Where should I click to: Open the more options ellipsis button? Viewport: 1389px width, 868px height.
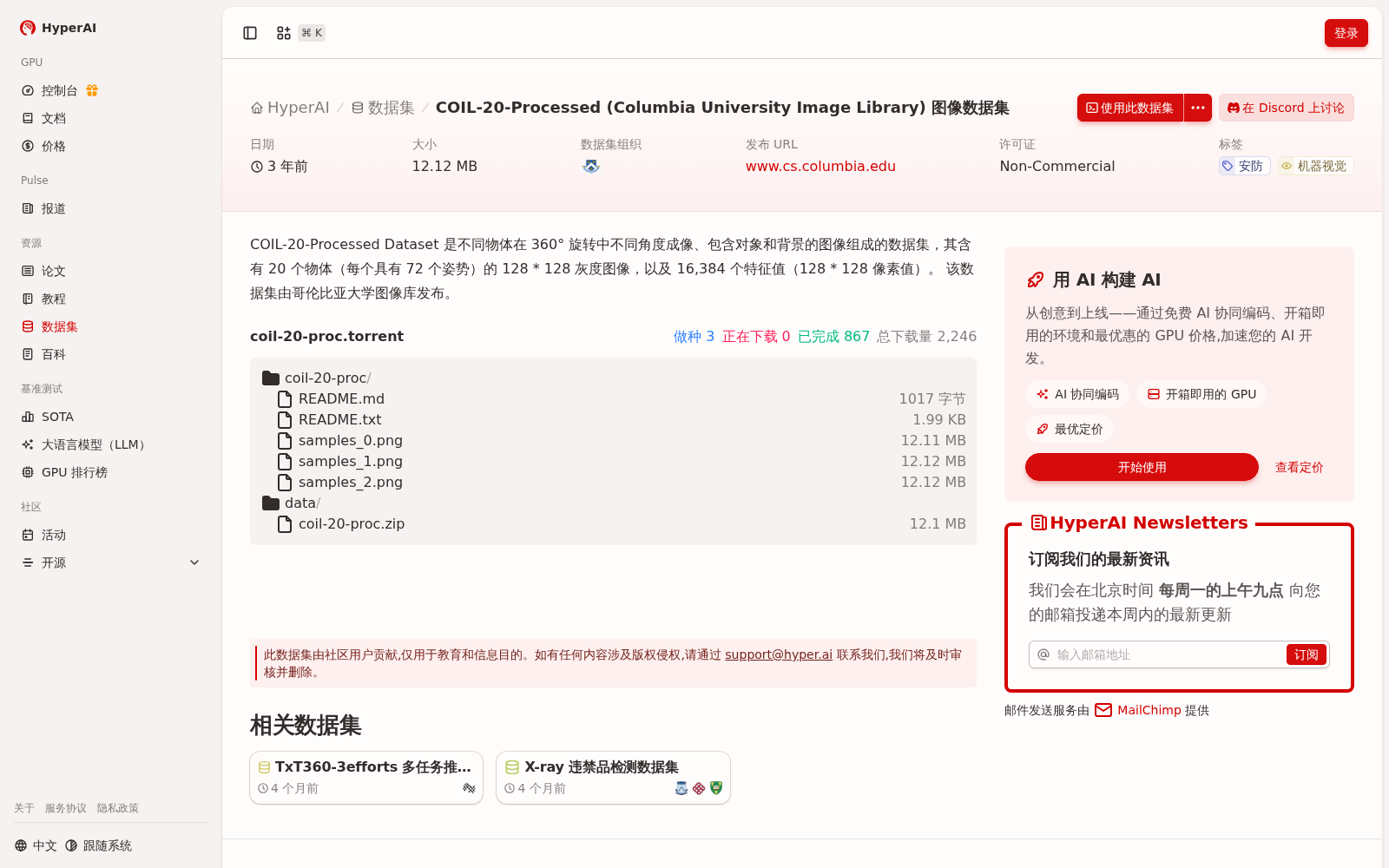coord(1198,108)
